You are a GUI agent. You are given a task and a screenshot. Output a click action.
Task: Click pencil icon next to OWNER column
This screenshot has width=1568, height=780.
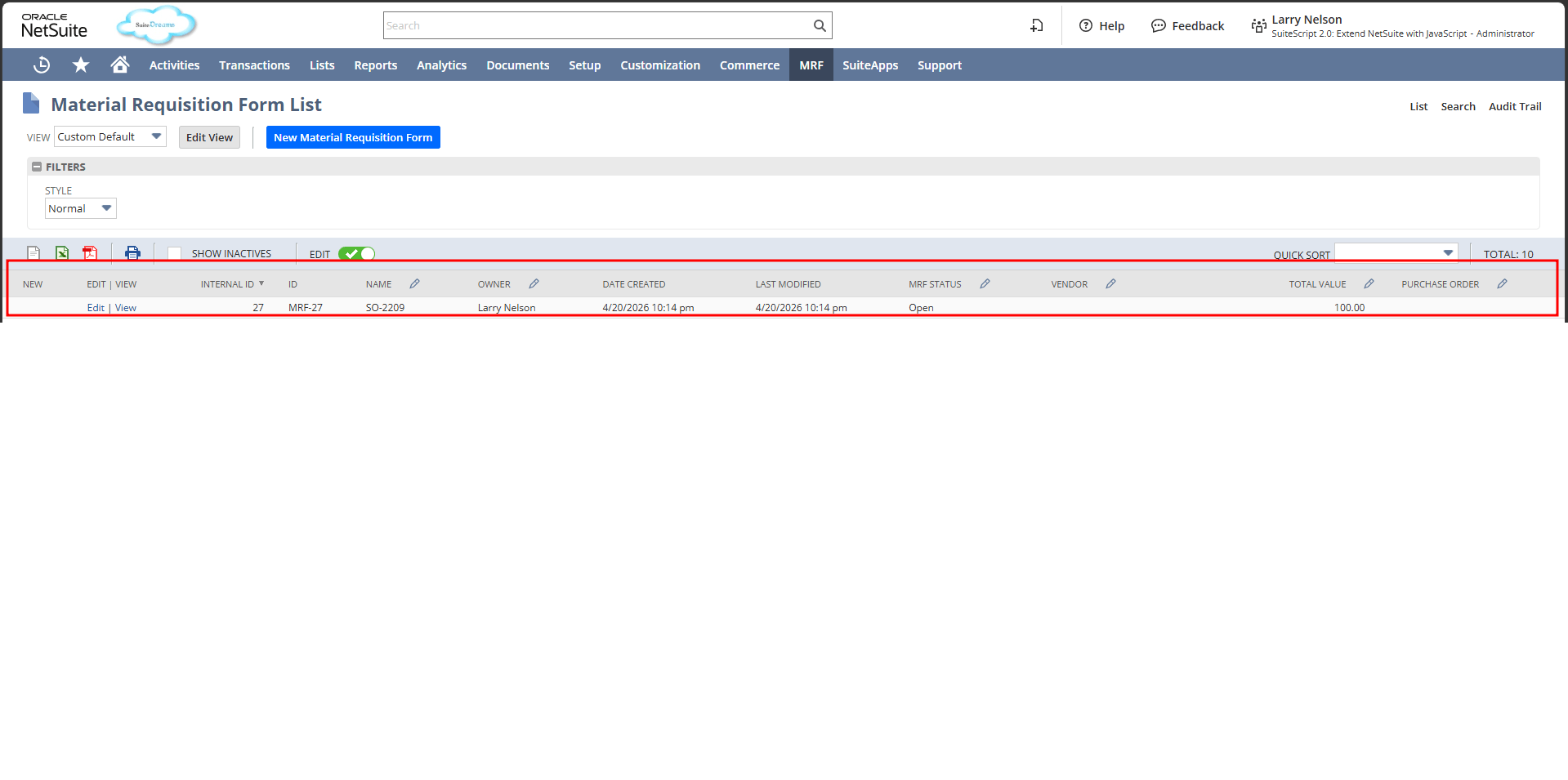[x=534, y=283]
